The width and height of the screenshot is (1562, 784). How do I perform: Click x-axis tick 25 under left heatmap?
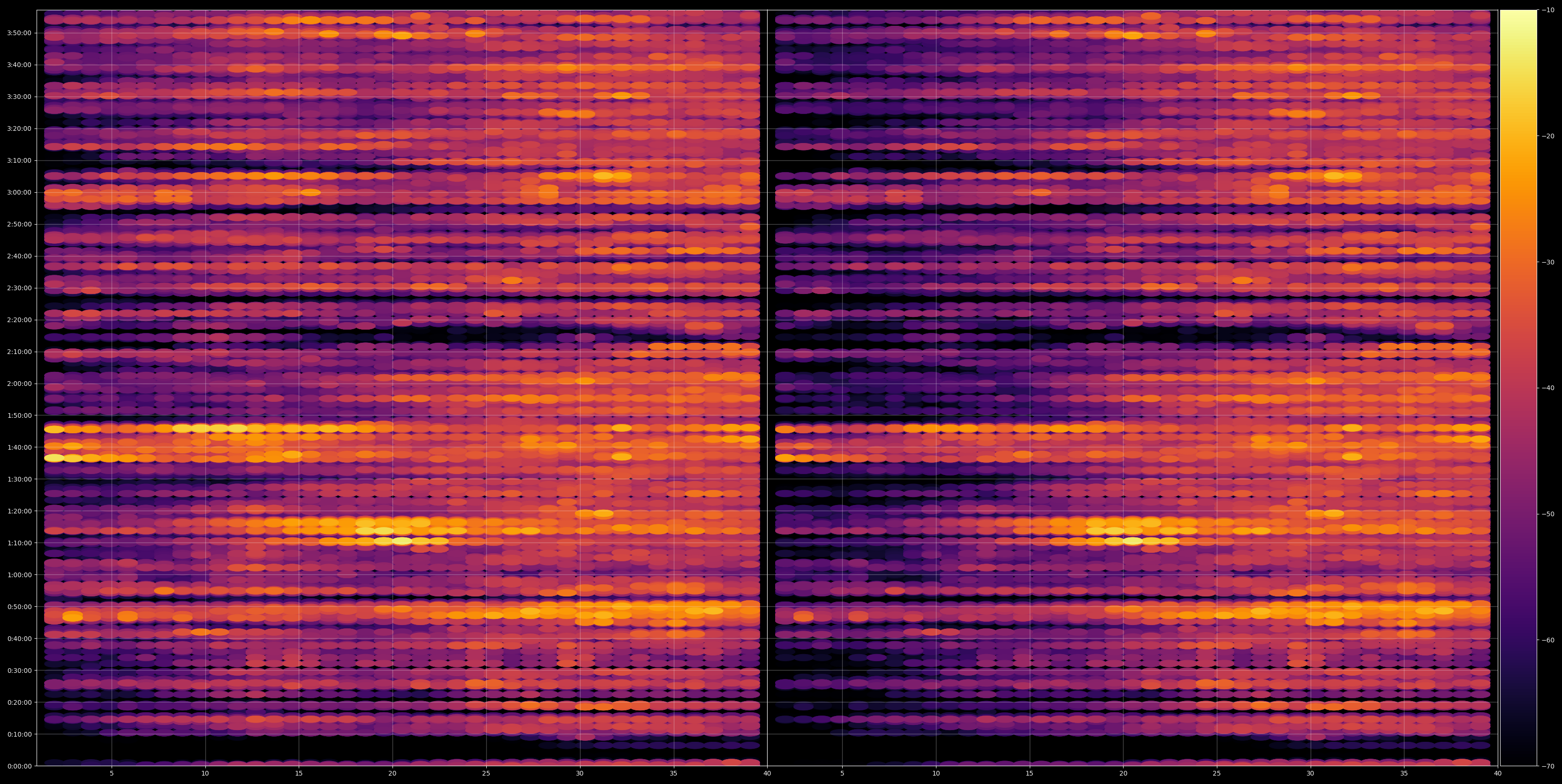coord(486,774)
